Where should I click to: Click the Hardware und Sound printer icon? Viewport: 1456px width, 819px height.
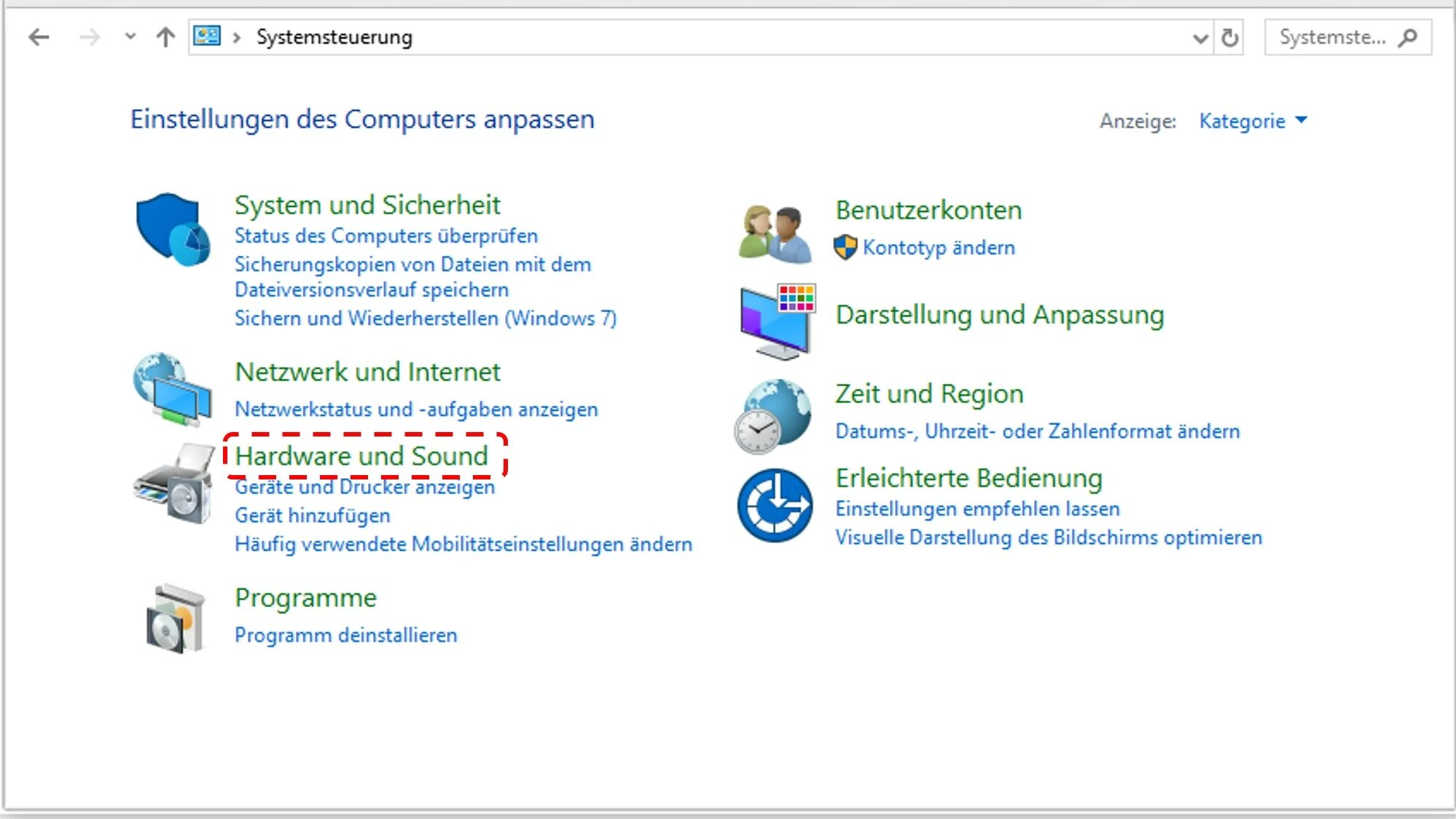(173, 483)
